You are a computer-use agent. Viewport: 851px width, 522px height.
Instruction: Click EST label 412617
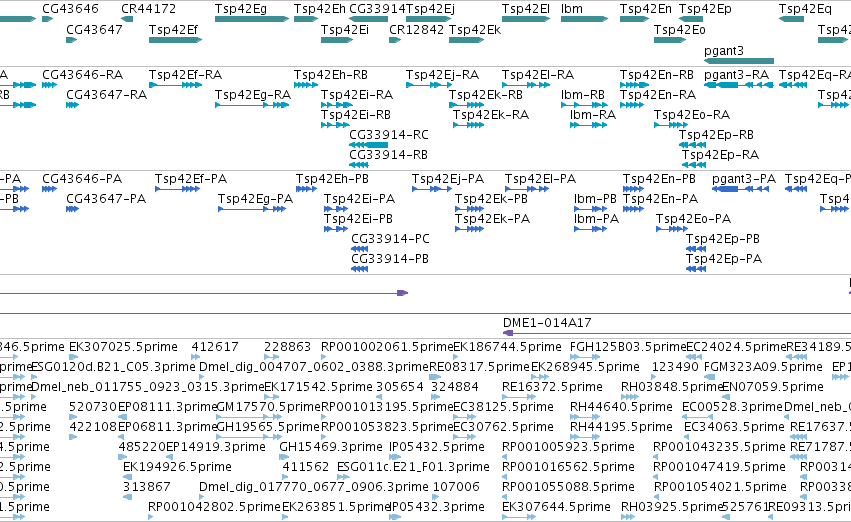point(215,347)
